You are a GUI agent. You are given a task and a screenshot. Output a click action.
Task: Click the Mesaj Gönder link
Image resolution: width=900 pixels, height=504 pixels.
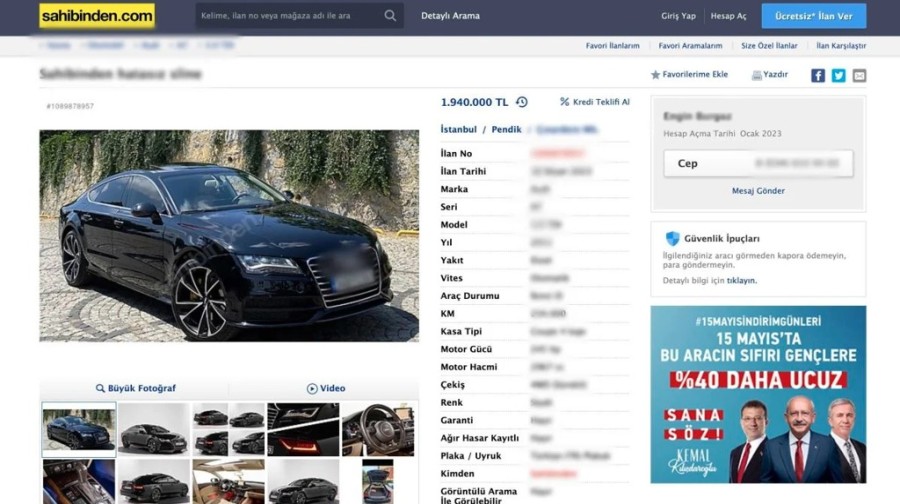click(x=758, y=190)
